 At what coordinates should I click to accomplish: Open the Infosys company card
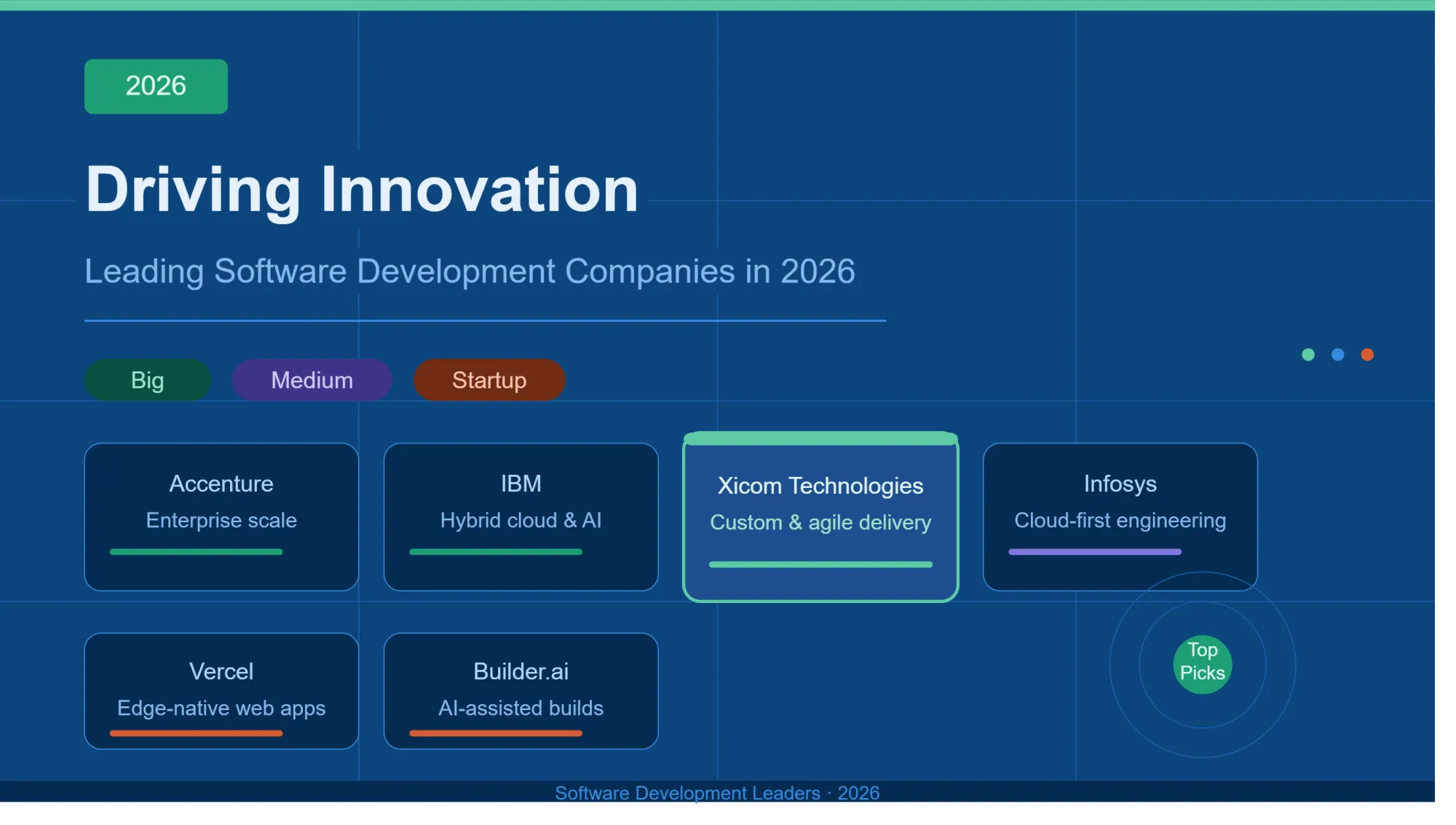click(x=1120, y=517)
